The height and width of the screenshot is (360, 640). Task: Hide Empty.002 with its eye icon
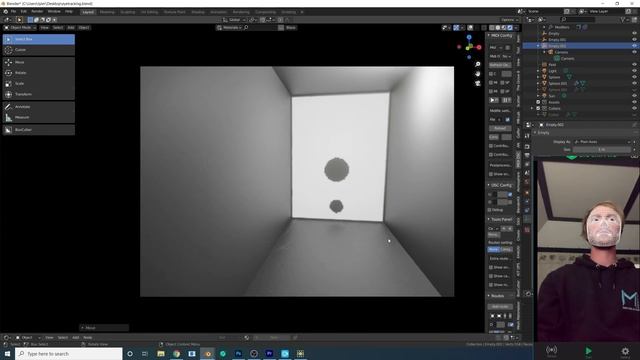coord(634,46)
